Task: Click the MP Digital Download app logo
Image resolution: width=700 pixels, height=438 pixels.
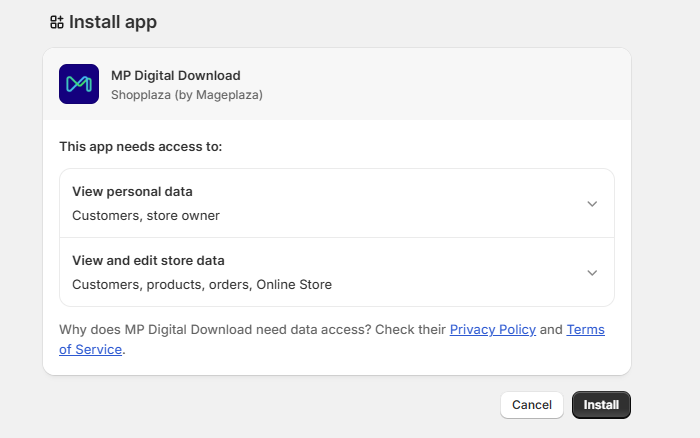Action: tap(79, 84)
